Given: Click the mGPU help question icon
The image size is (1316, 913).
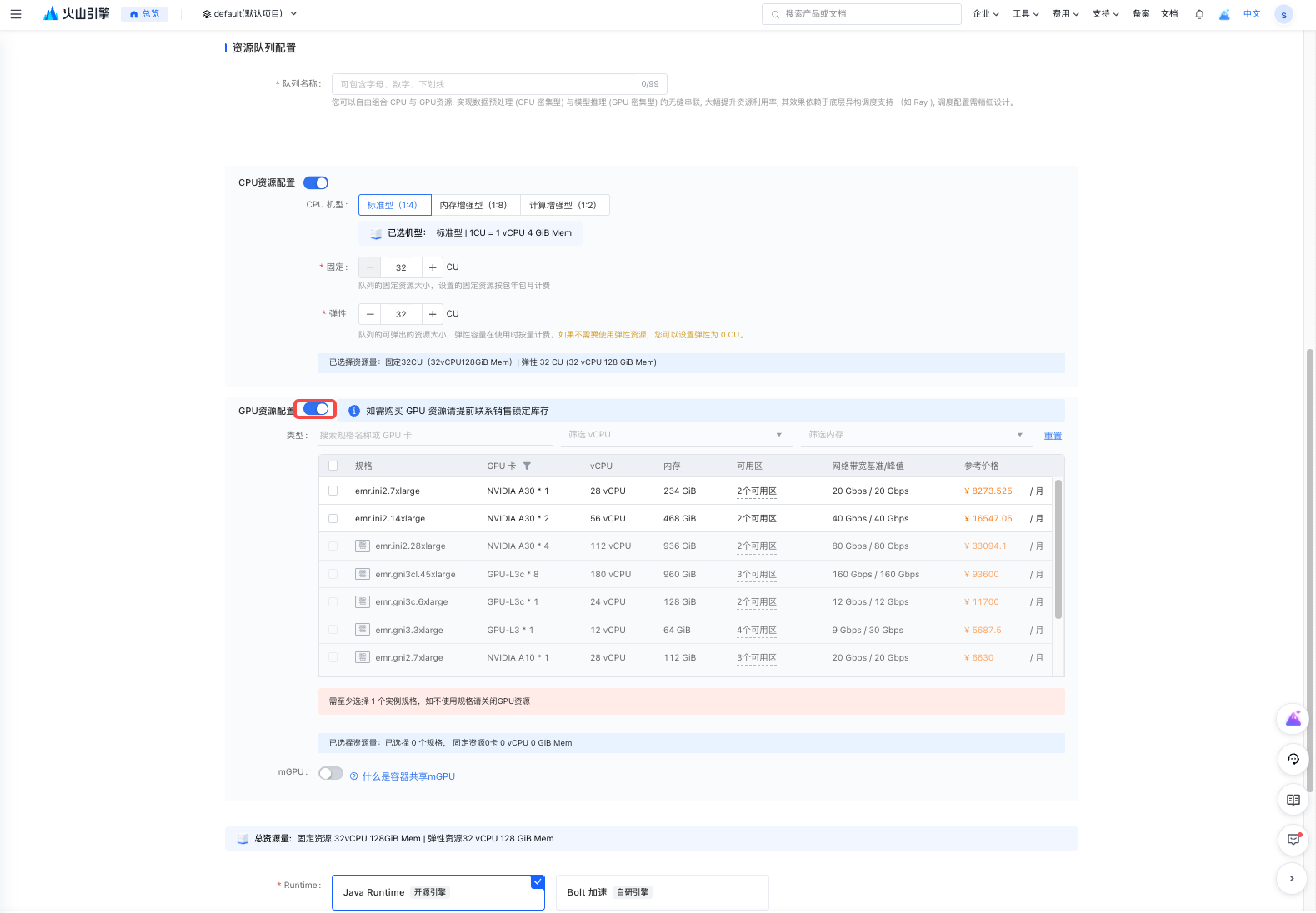Looking at the screenshot, I should (354, 776).
